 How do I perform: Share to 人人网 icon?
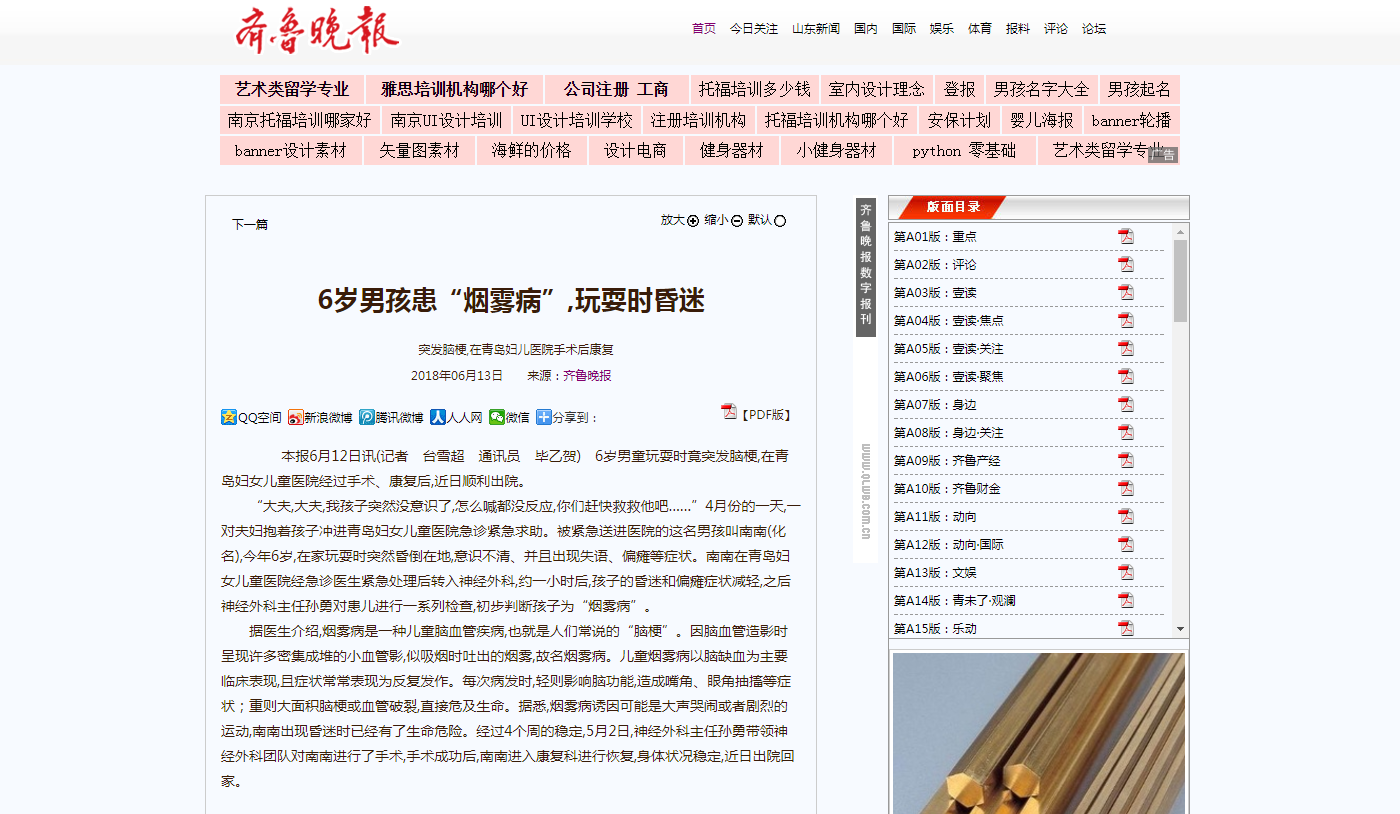437,417
